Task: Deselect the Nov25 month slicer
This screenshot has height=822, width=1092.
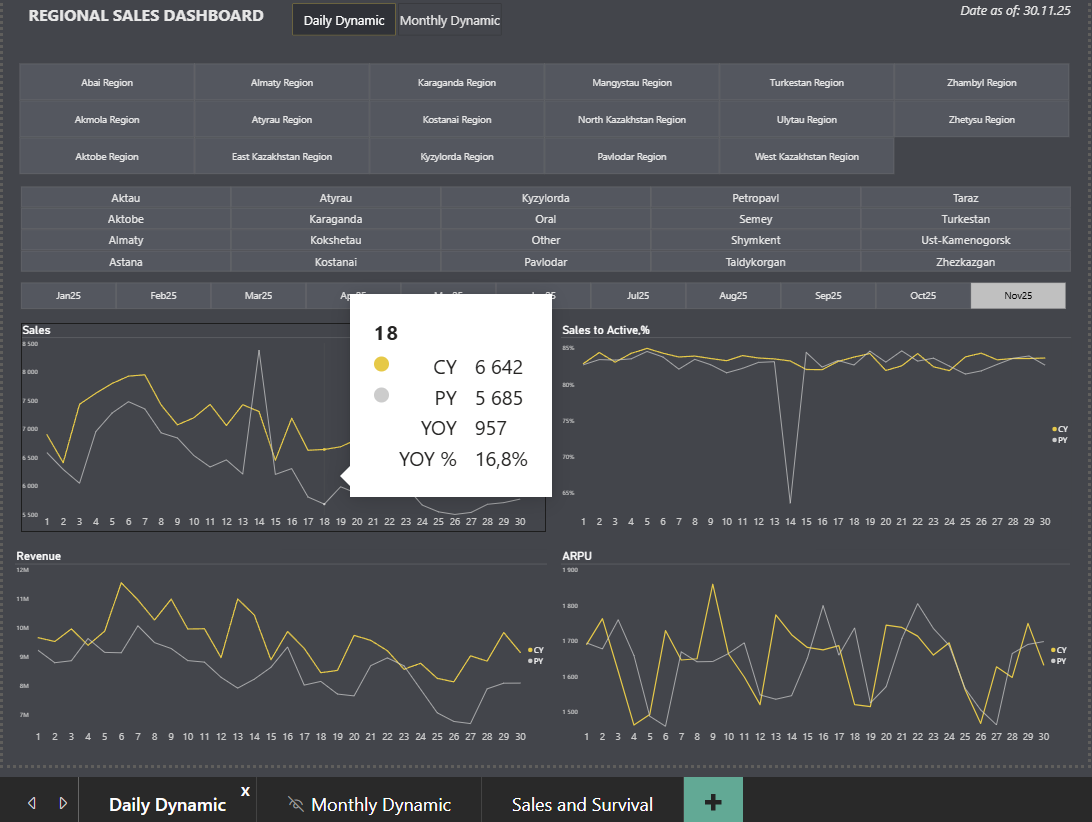Action: coord(1018,296)
